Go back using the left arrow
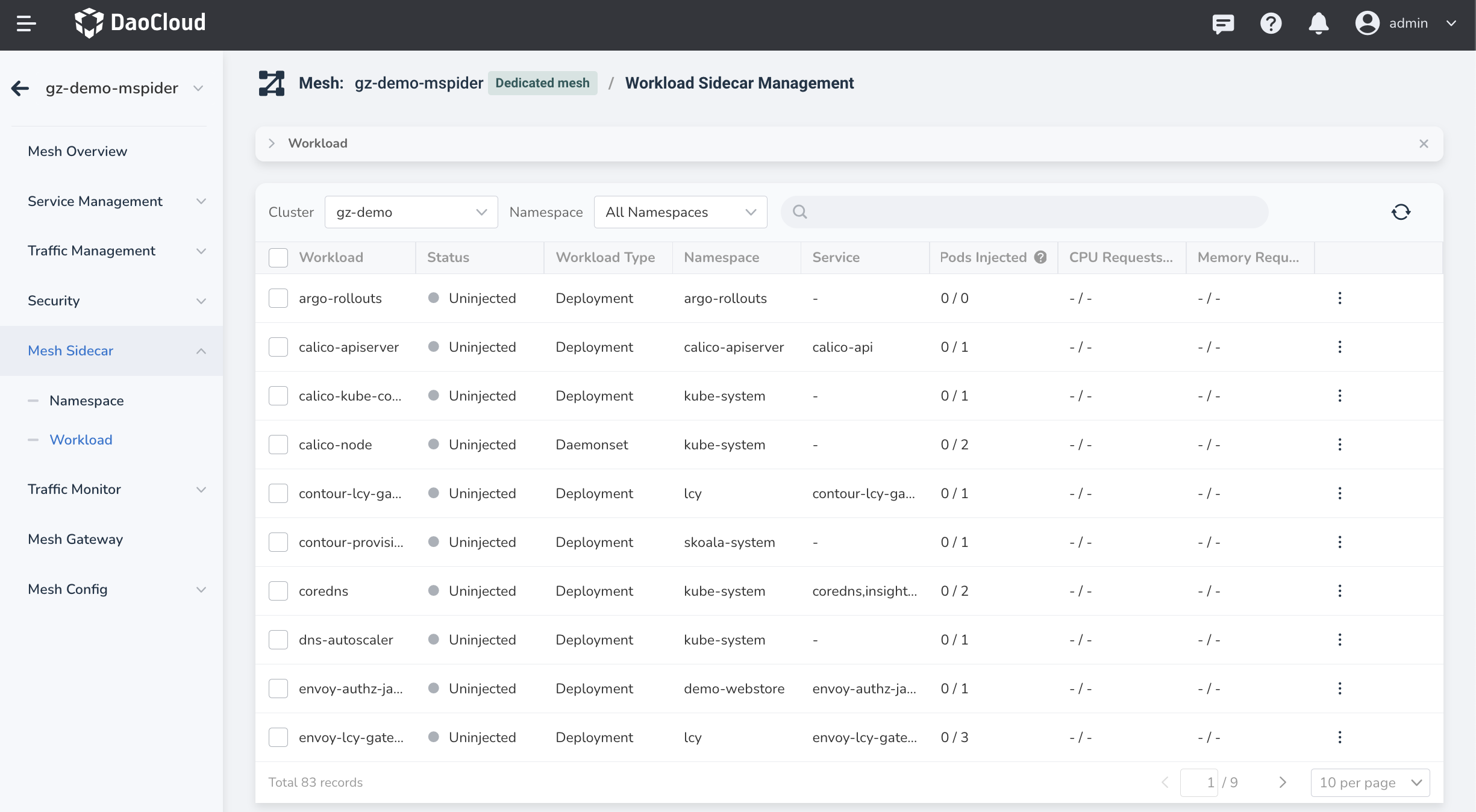The height and width of the screenshot is (812, 1476). [20, 88]
